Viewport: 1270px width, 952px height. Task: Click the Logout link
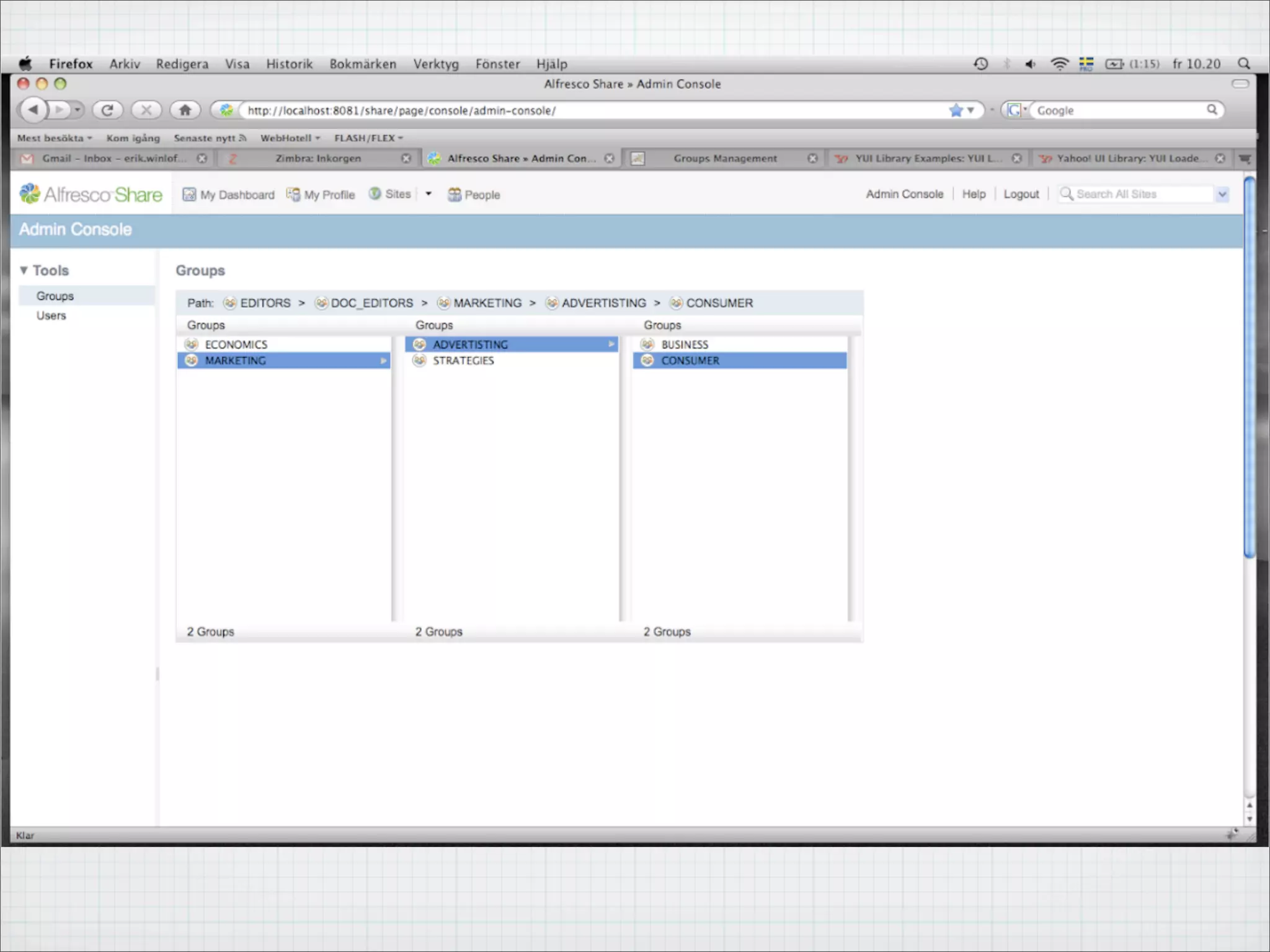coord(1021,195)
